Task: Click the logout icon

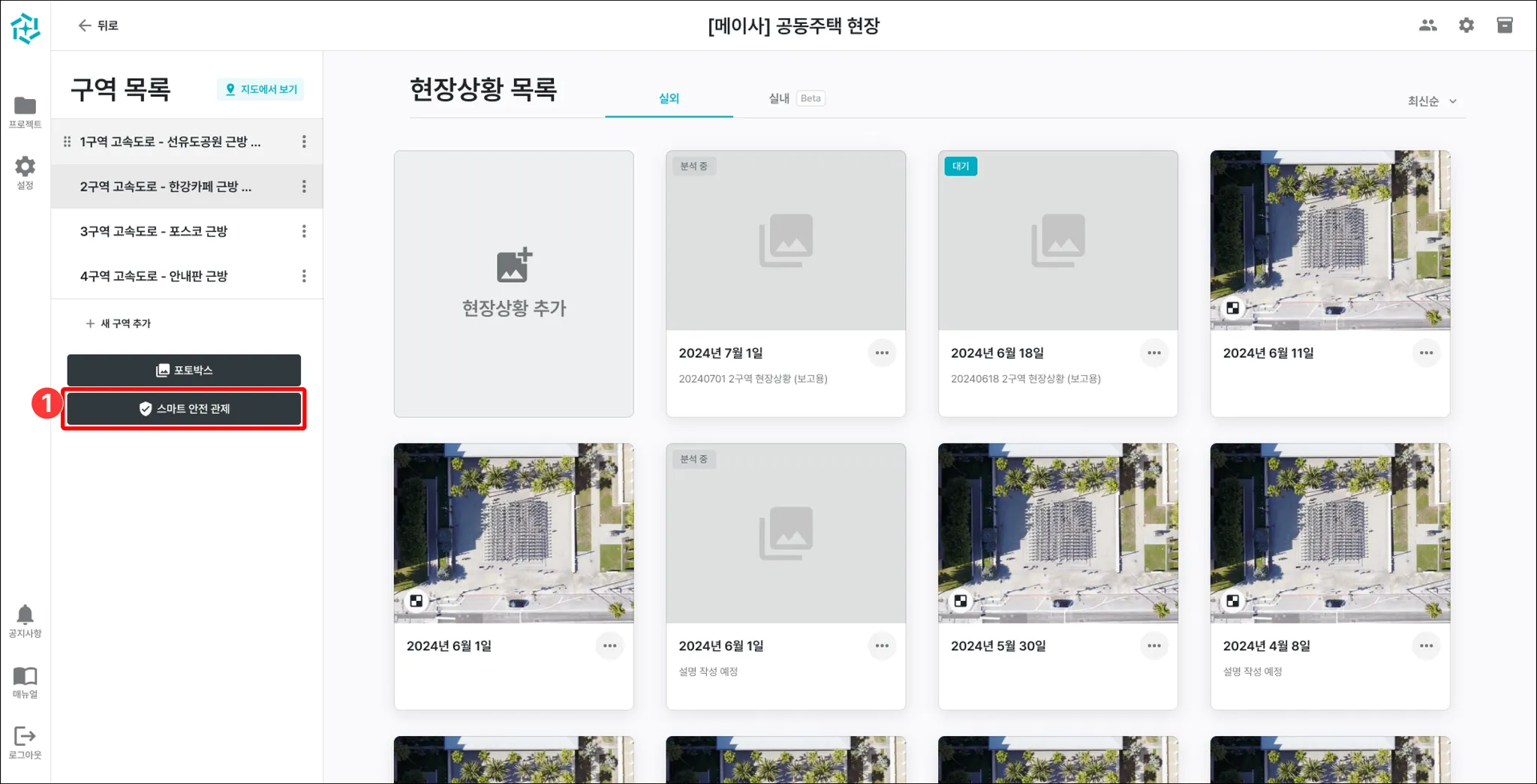Action: [25, 742]
